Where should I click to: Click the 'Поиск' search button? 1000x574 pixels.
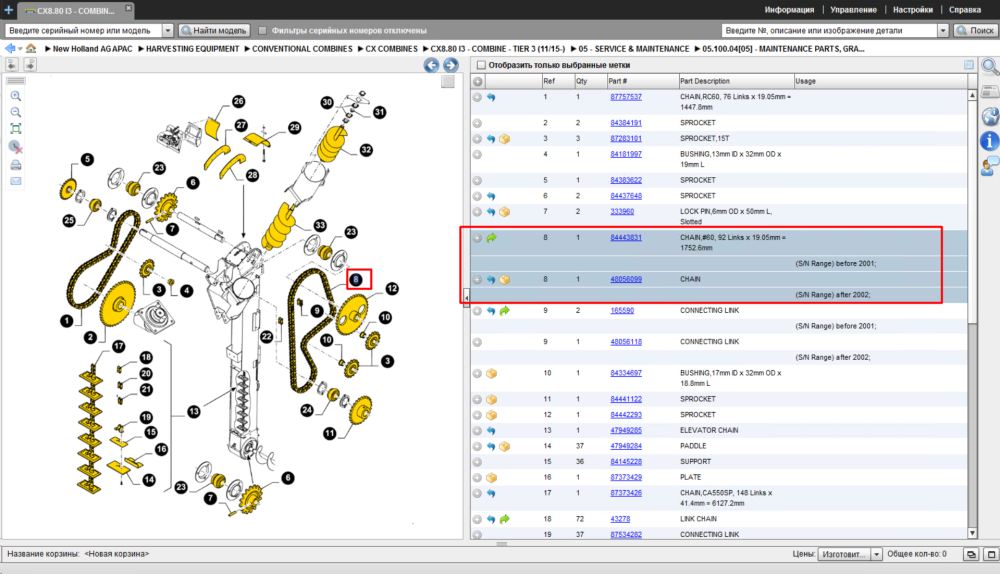coord(975,30)
